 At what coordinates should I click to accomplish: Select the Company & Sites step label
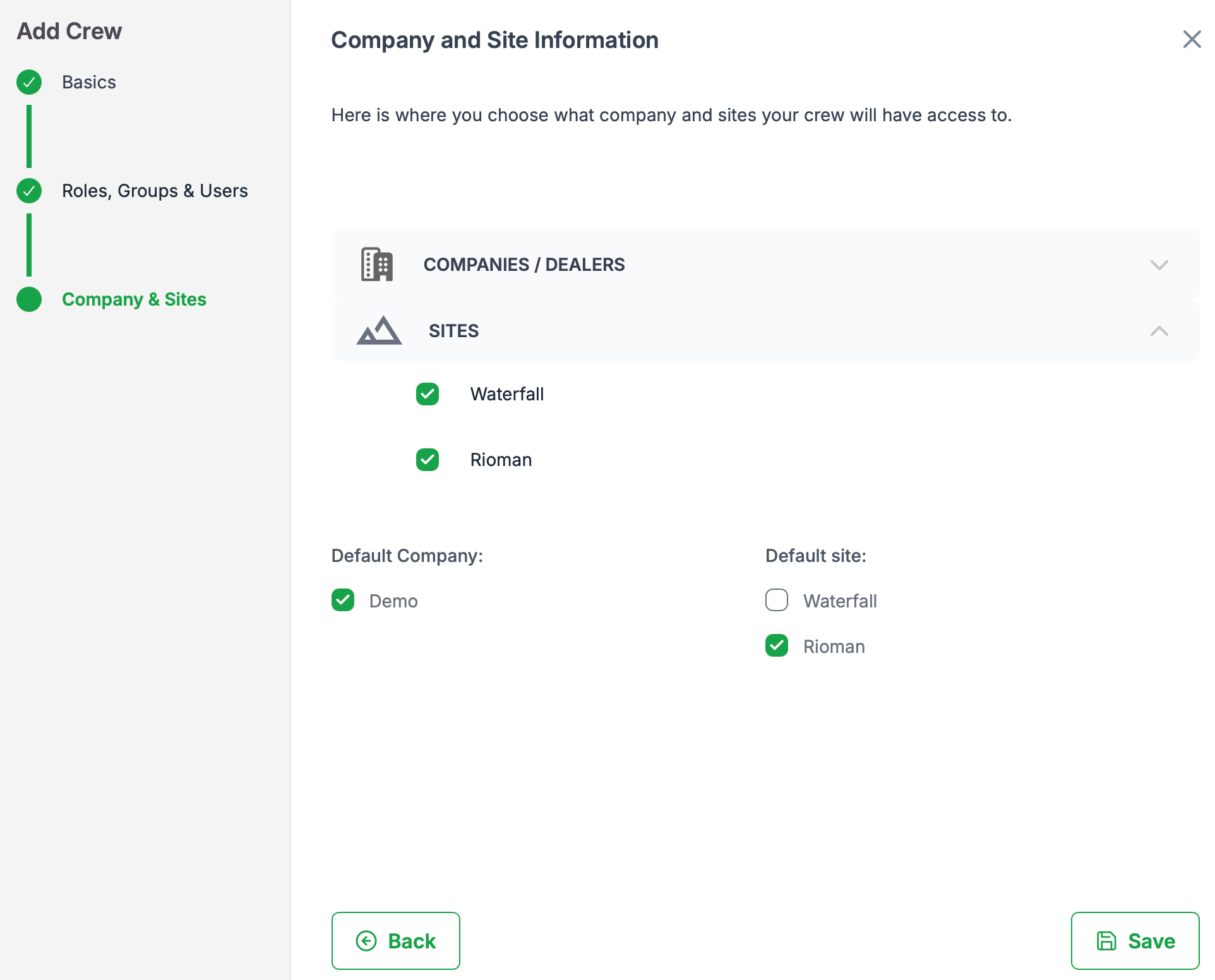[134, 299]
